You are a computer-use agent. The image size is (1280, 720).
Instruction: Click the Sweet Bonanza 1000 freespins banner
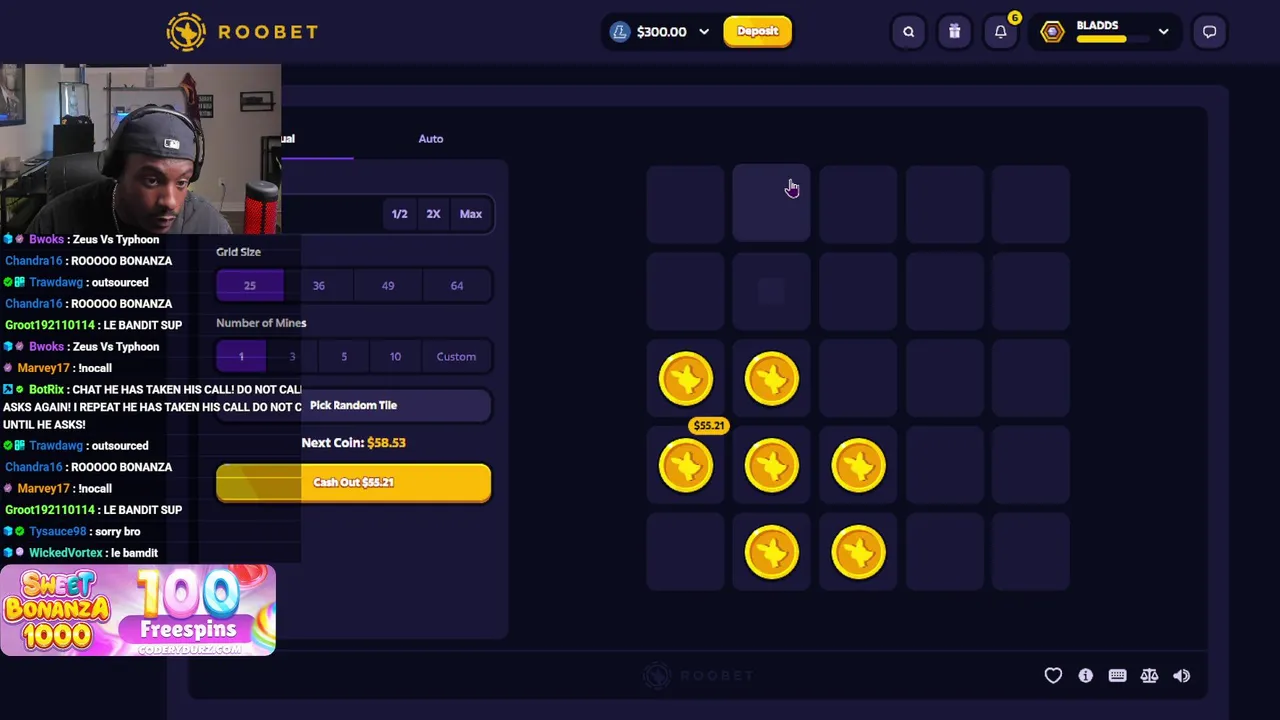coord(138,610)
